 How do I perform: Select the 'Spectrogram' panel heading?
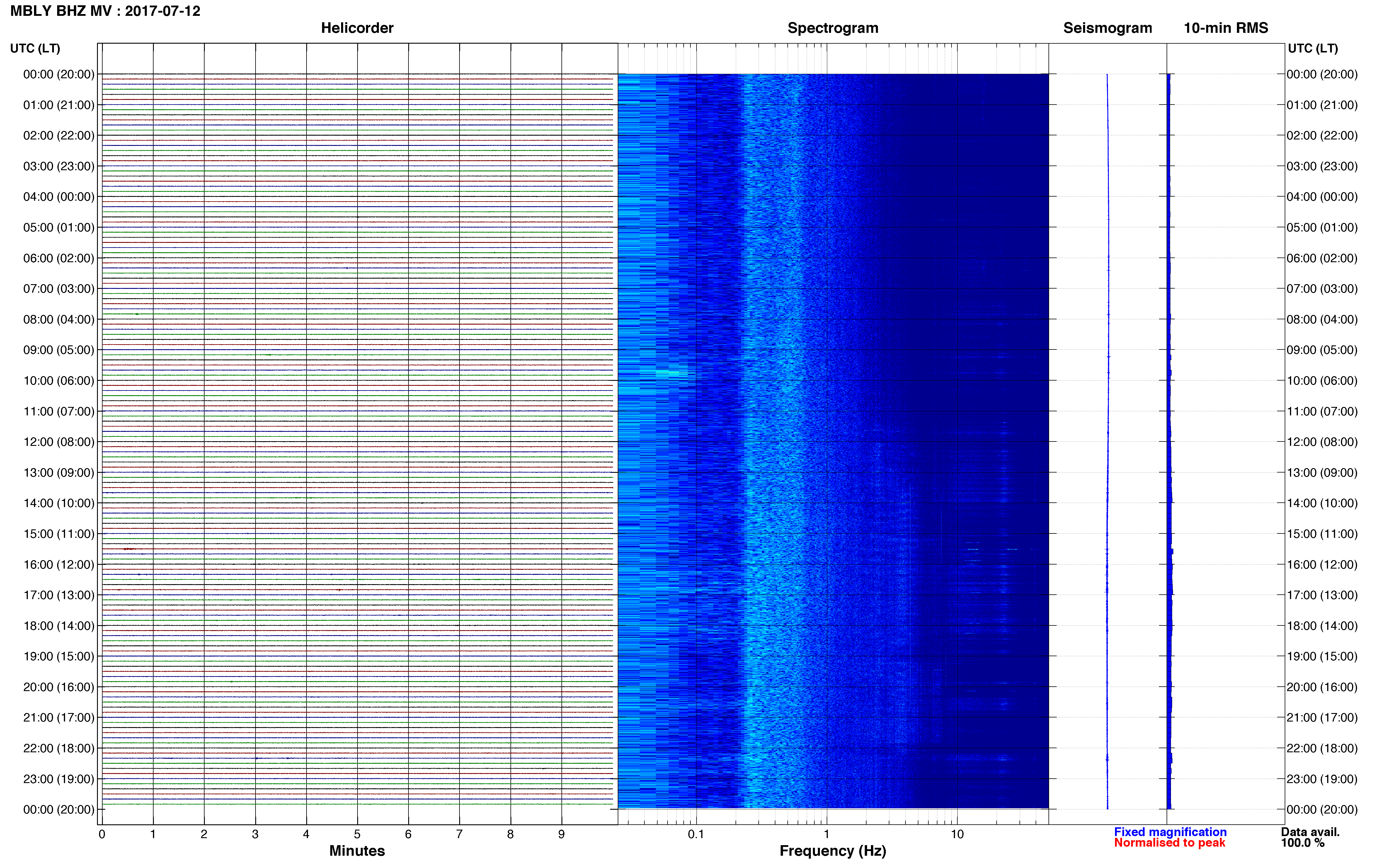(833, 28)
